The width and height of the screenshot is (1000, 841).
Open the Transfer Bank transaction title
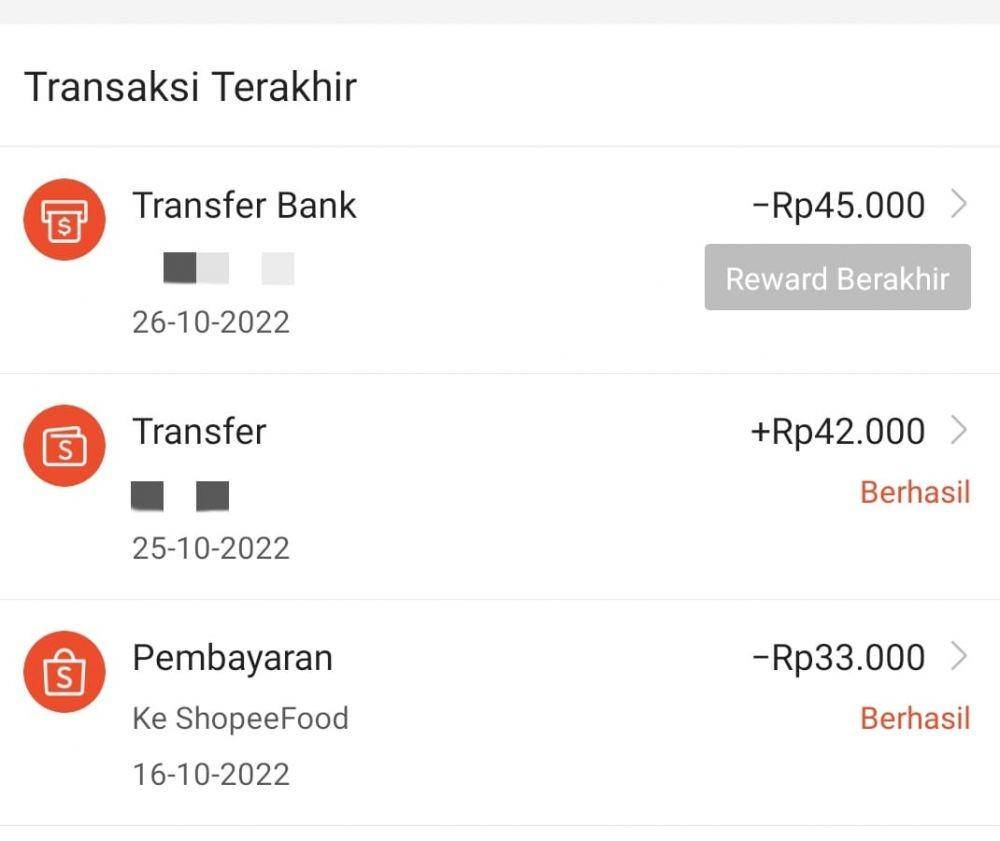pyautogui.click(x=244, y=205)
